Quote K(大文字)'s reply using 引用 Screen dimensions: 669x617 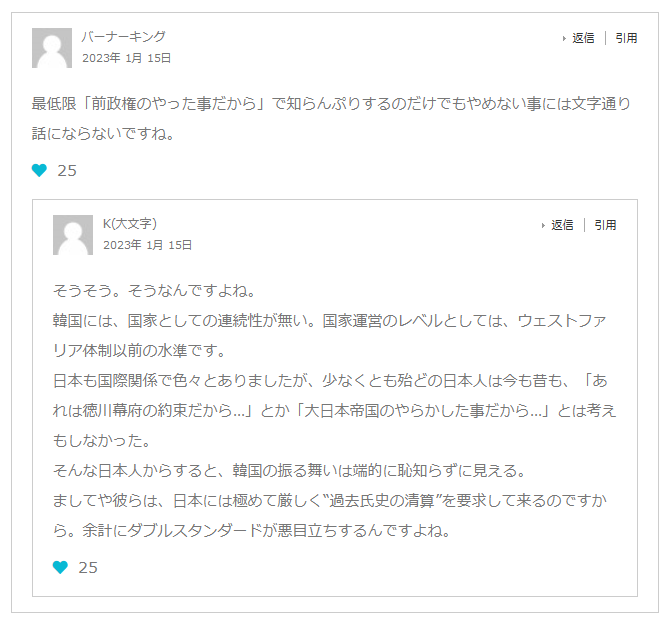pyautogui.click(x=606, y=226)
